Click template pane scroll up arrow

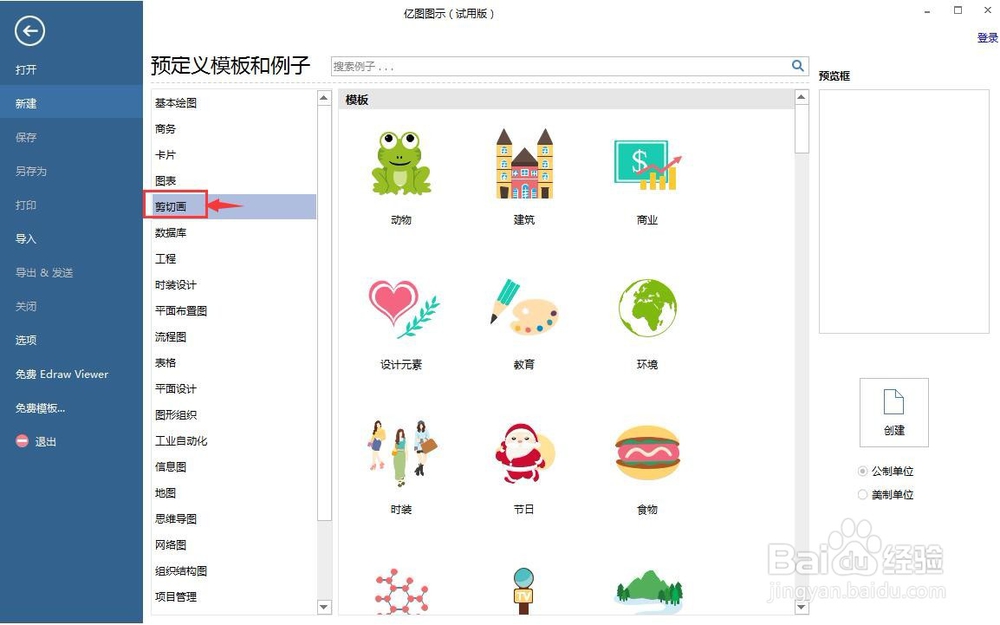[x=802, y=97]
